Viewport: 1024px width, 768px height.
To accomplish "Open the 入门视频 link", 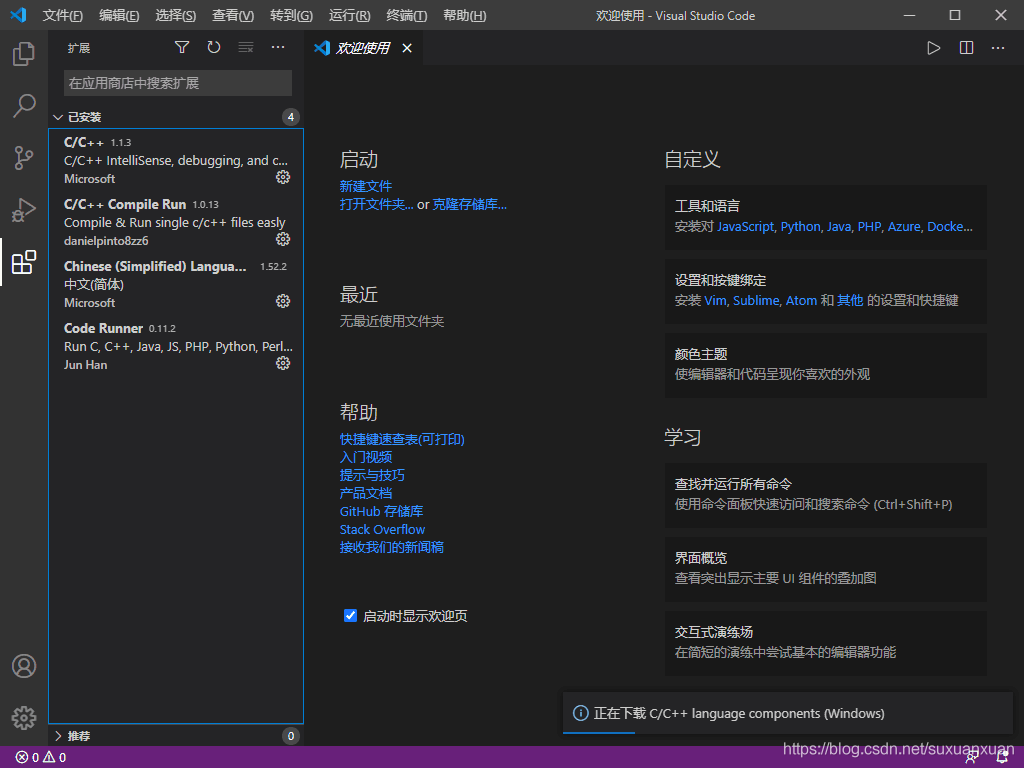I will [x=366, y=457].
